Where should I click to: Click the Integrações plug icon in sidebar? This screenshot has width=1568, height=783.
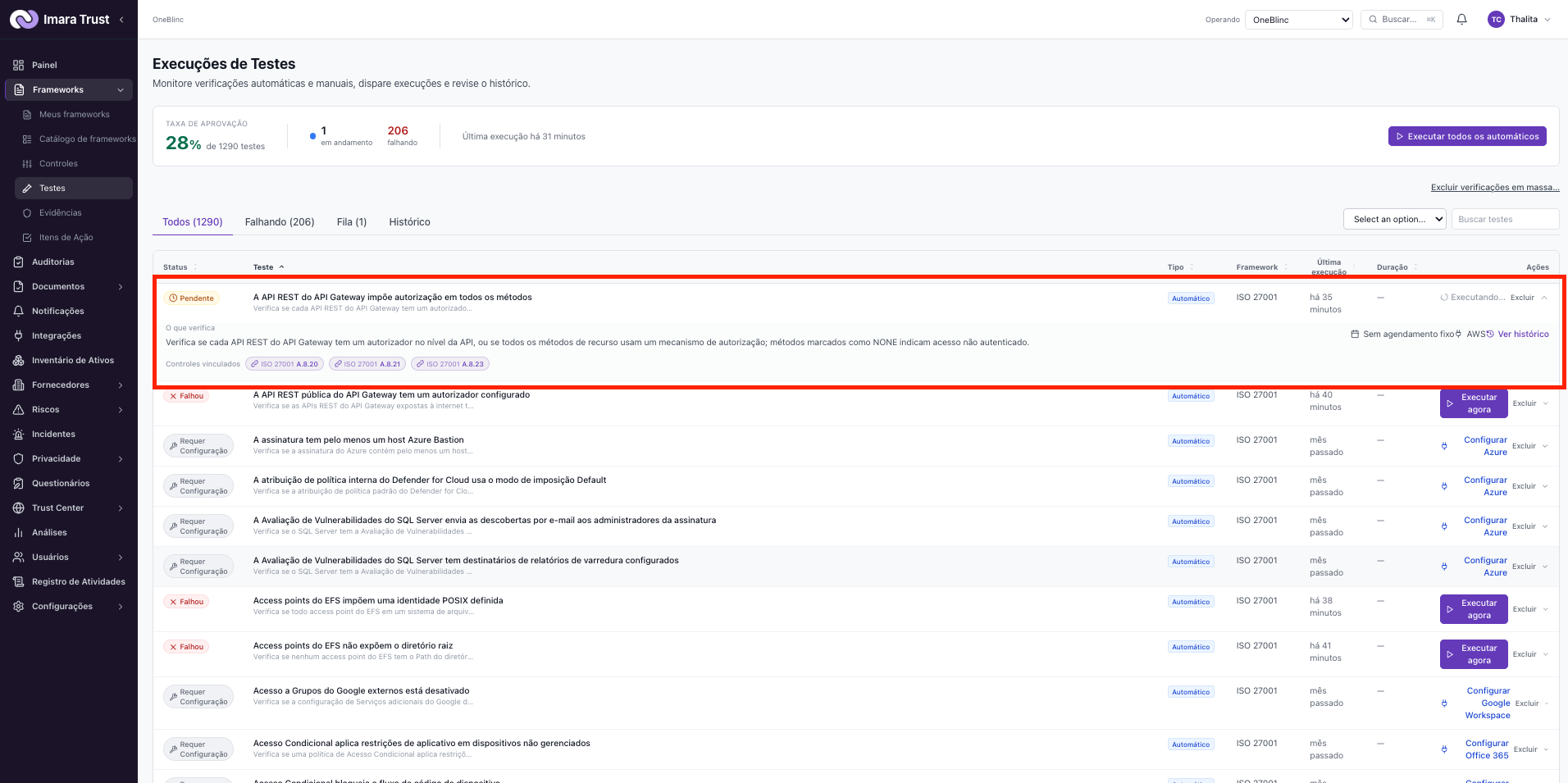[x=18, y=335]
